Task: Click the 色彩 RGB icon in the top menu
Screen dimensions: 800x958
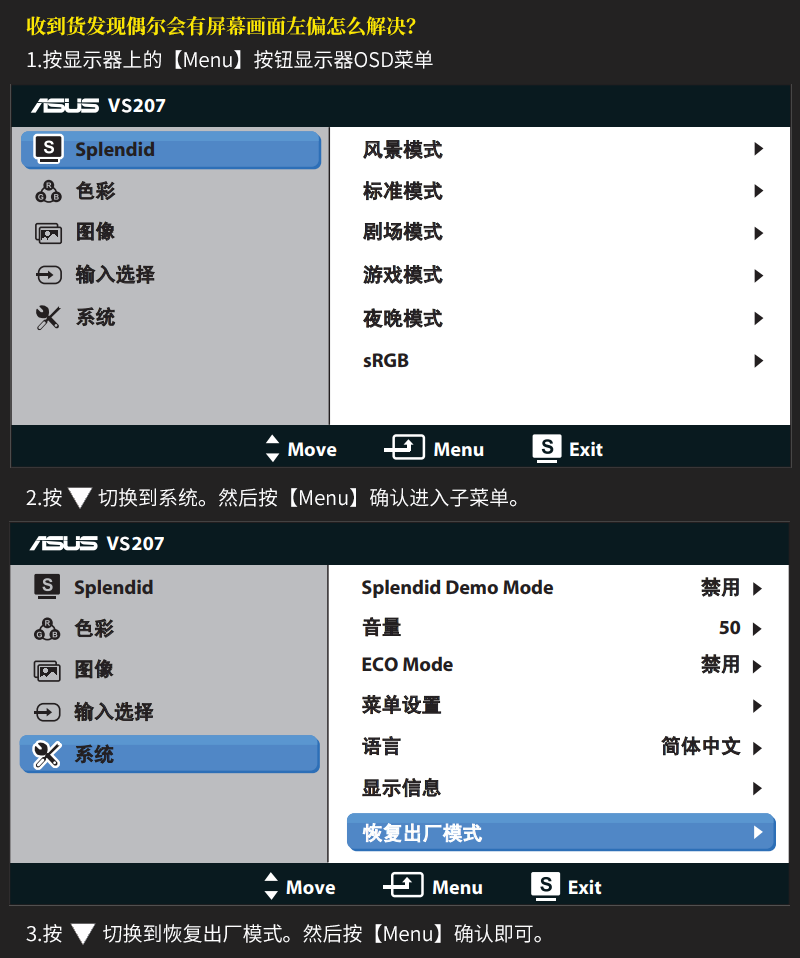Action: (x=48, y=191)
